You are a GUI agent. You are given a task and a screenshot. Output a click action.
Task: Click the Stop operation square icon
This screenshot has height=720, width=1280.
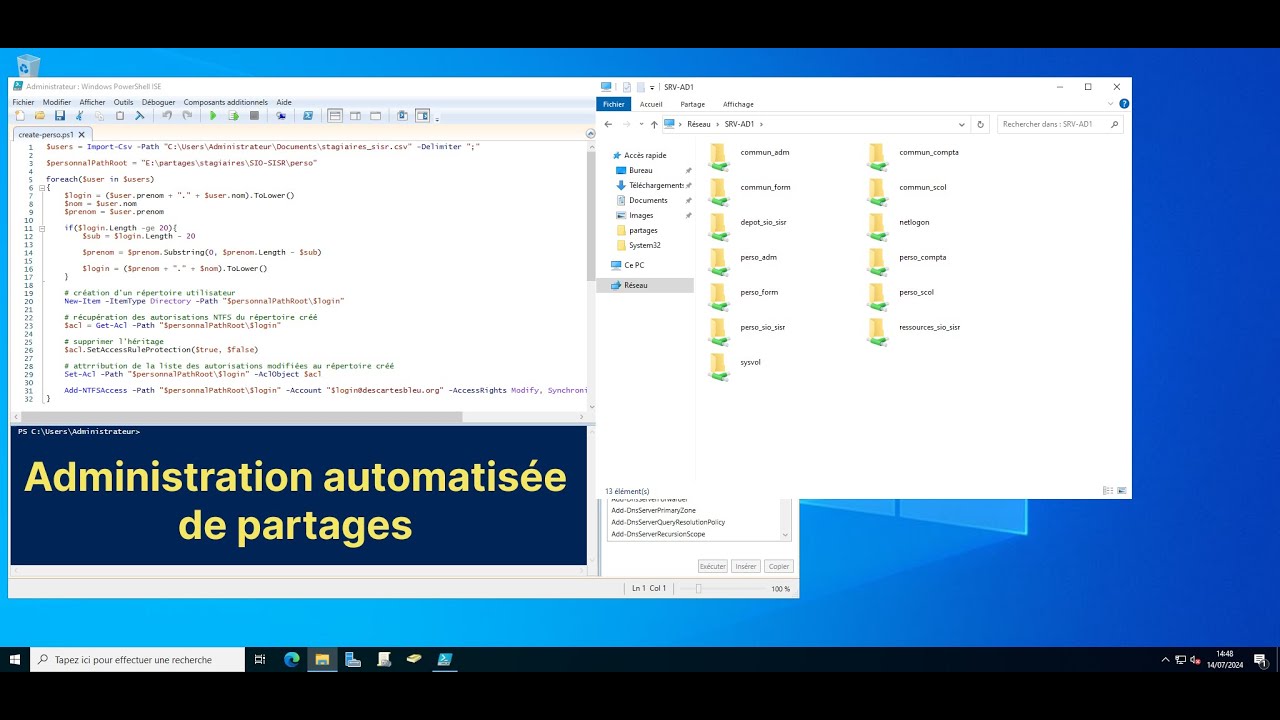[x=254, y=116]
